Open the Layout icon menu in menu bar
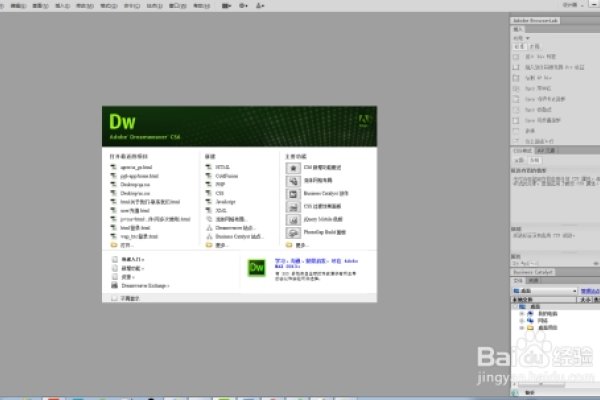Screen dimensions: 600x400 (227, 6)
